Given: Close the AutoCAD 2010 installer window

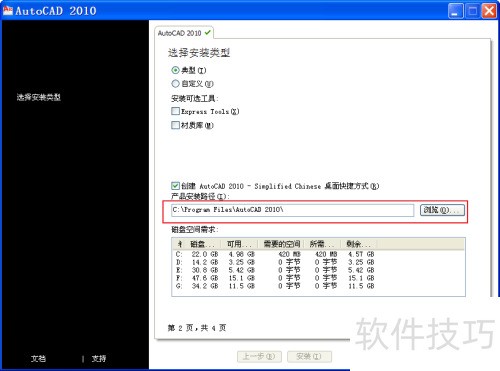Looking at the screenshot, I should coord(489,11).
